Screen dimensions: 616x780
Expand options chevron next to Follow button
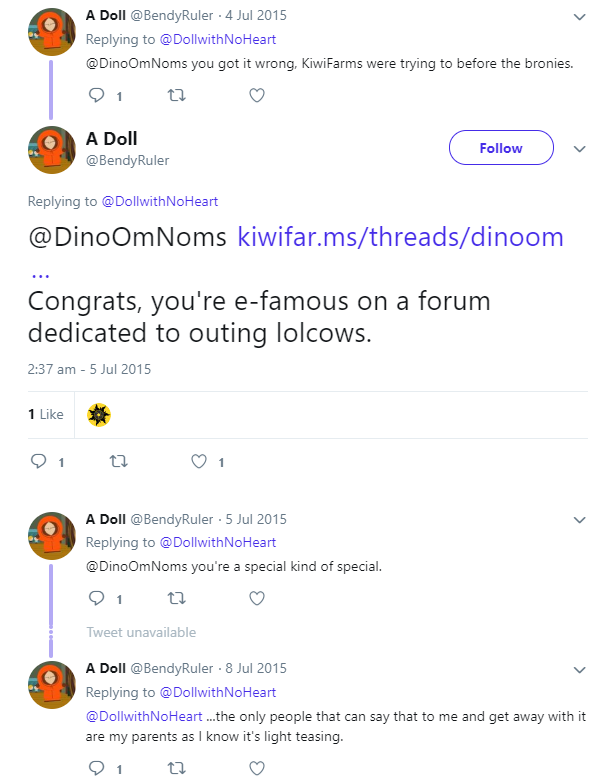579,149
